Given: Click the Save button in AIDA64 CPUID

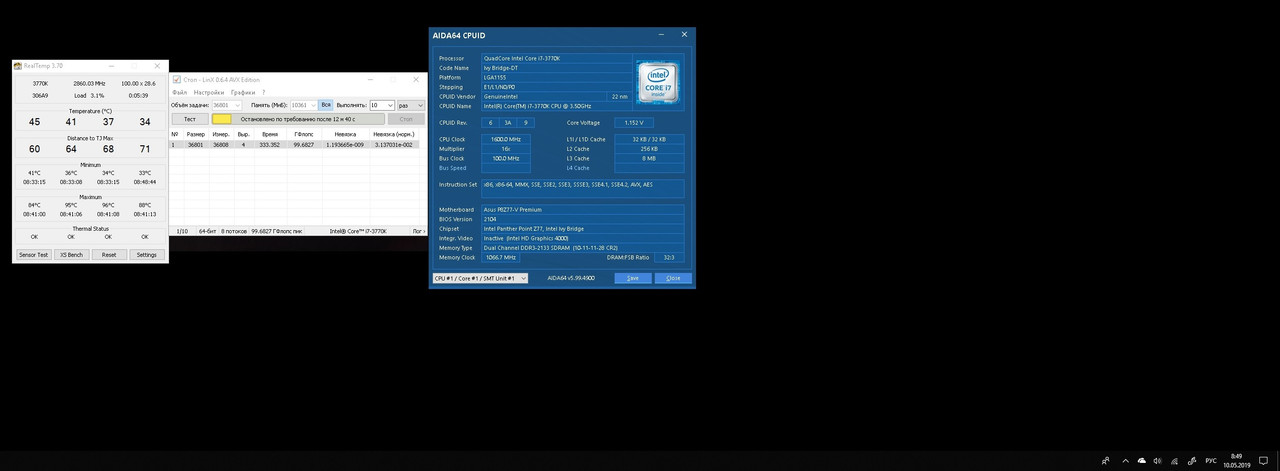Looking at the screenshot, I should pos(633,278).
